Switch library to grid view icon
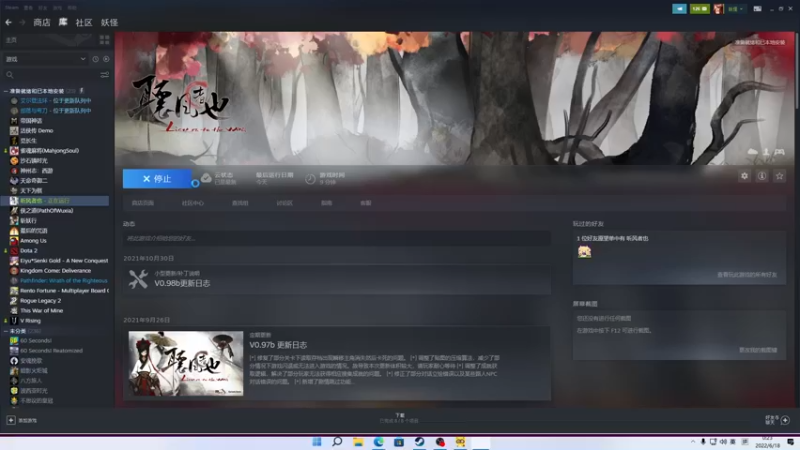Screen dimensions: 800x450 (x=105, y=40)
